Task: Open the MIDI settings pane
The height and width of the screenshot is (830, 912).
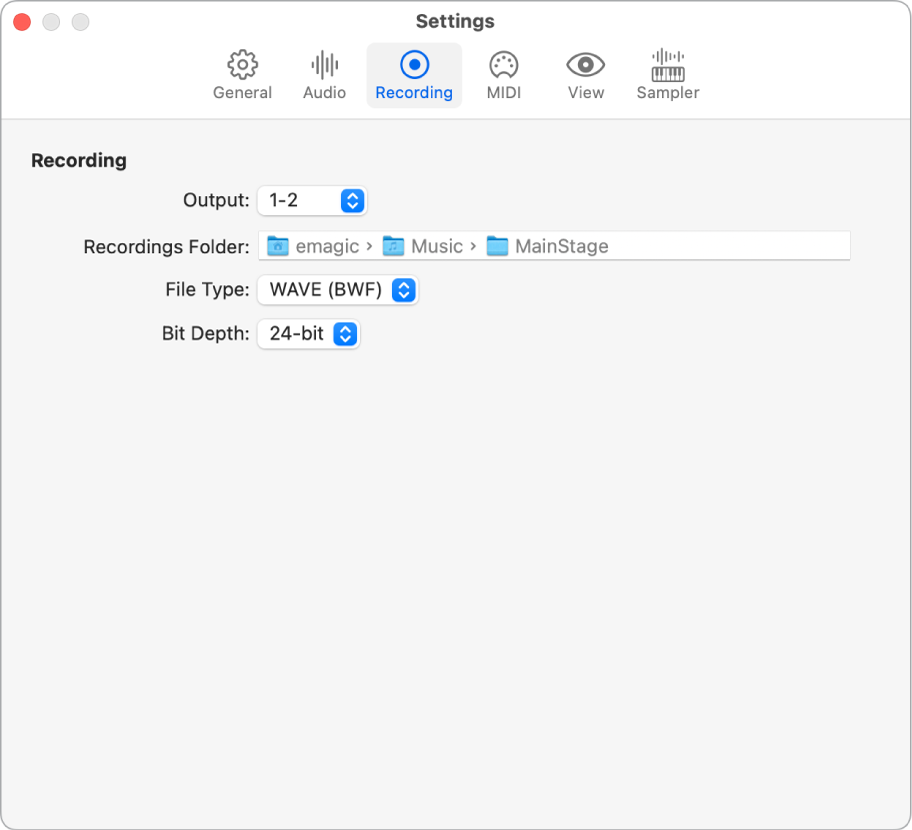Action: pyautogui.click(x=503, y=74)
